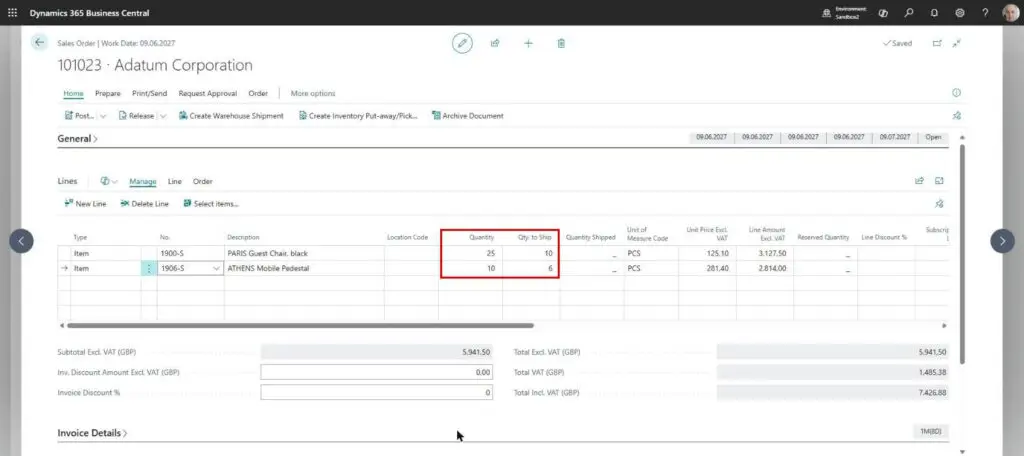This screenshot has height=456, width=1024.
Task: Open the Order tab in the header
Action: pyautogui.click(x=258, y=93)
